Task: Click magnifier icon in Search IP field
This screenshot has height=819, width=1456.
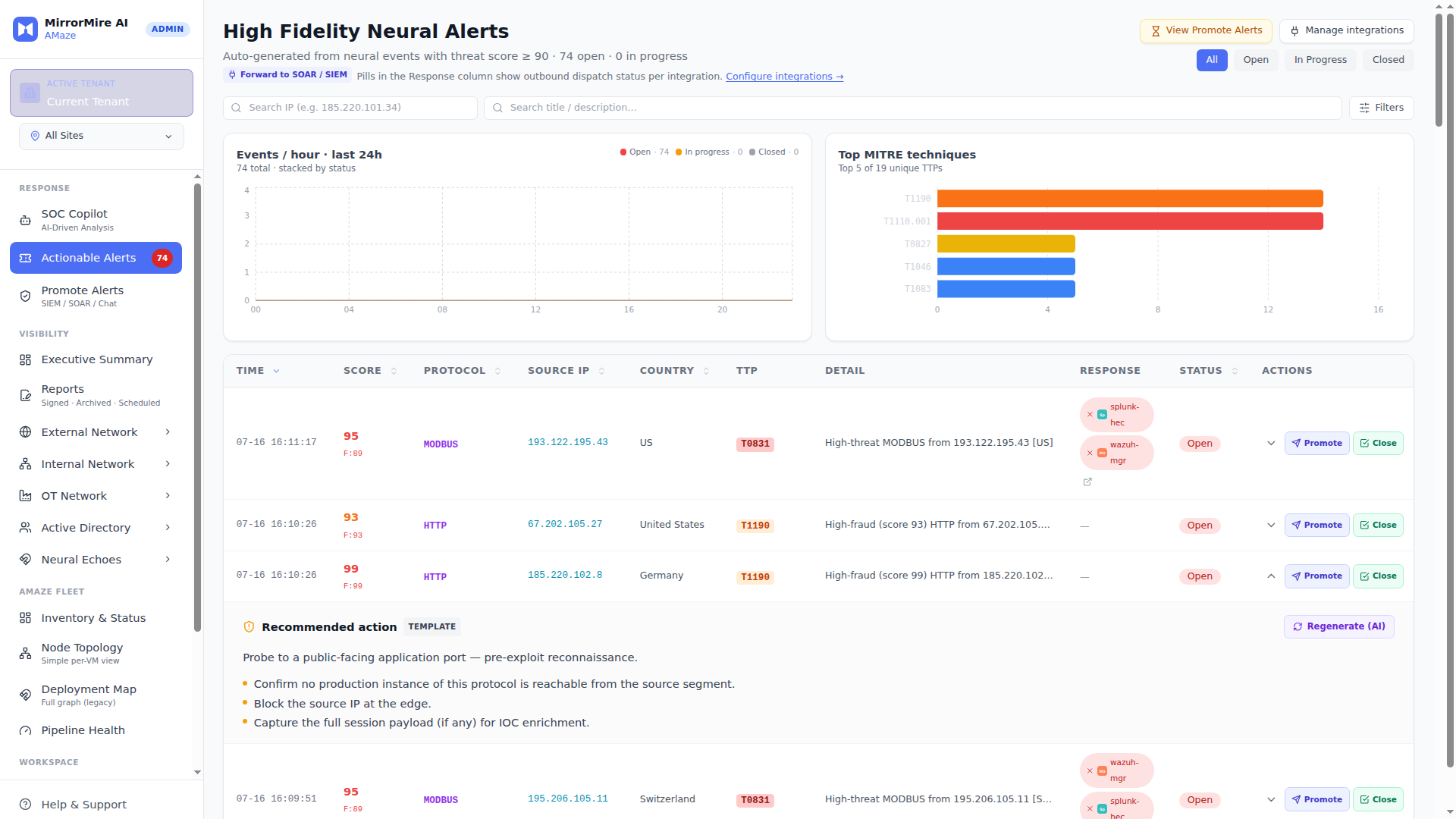Action: 237,108
